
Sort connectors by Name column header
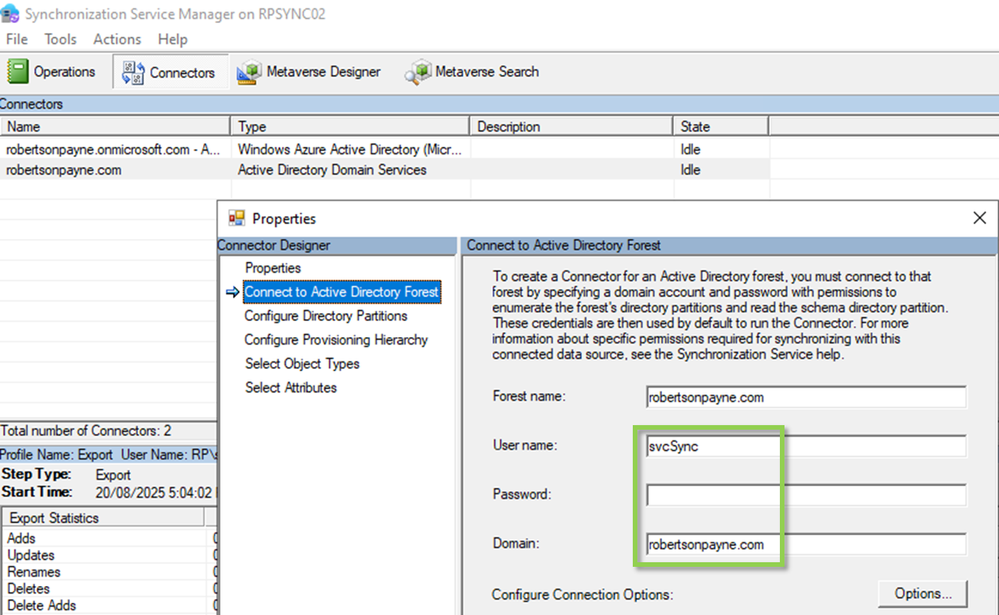(x=115, y=126)
